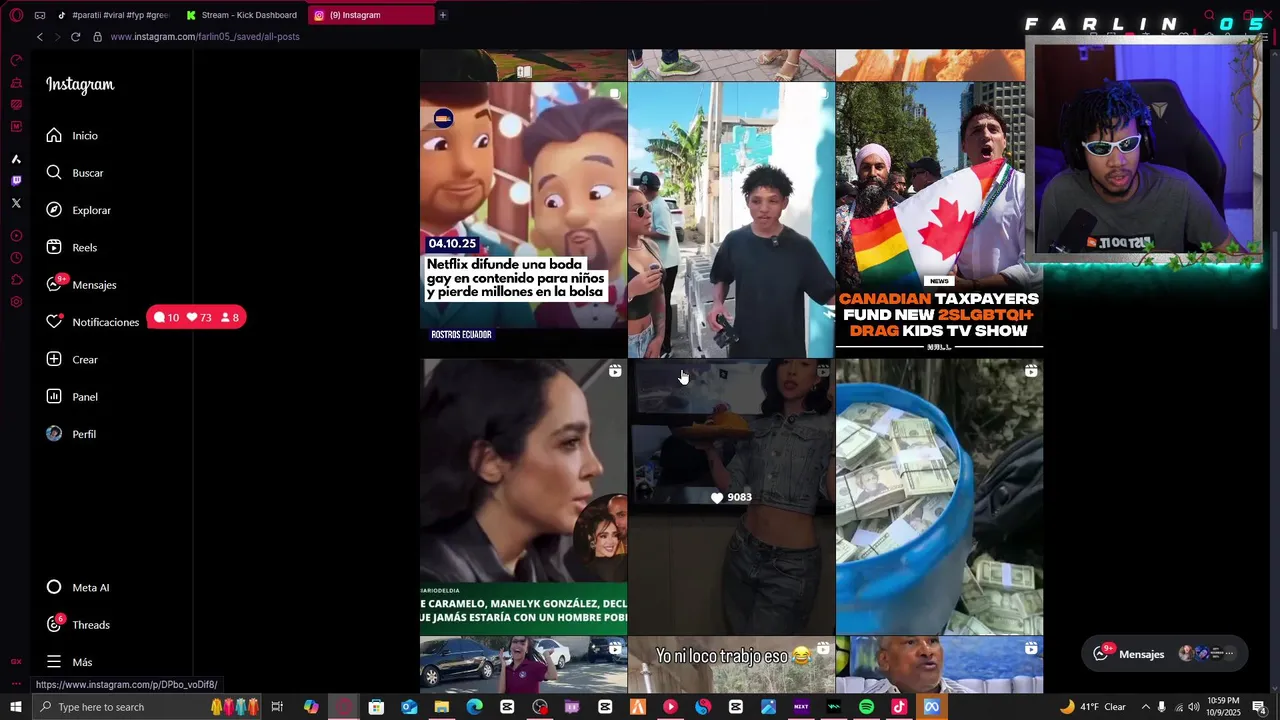Open Meta AI circle icon

click(54, 587)
